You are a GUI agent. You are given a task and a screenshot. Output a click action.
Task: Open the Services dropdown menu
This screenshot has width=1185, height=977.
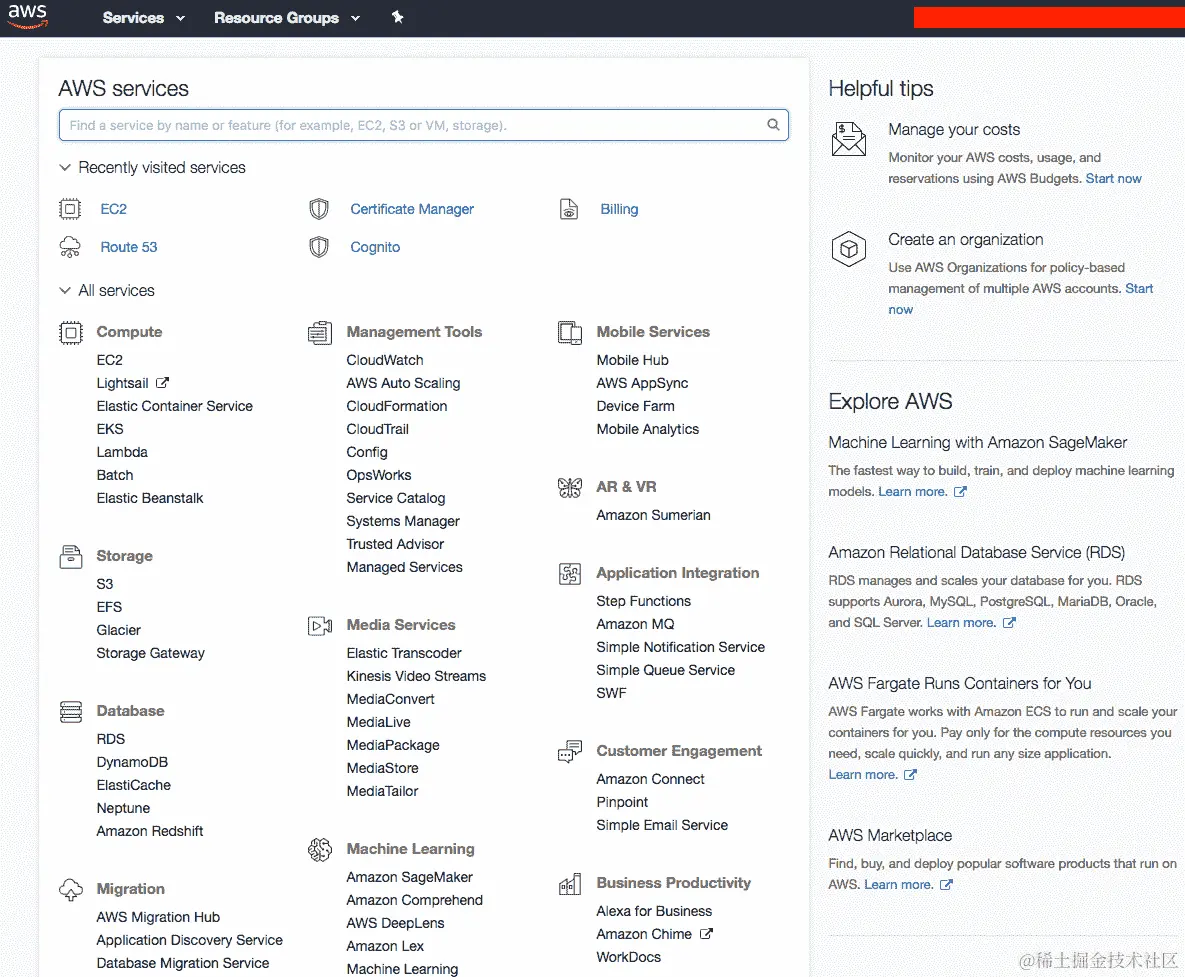[x=144, y=17]
